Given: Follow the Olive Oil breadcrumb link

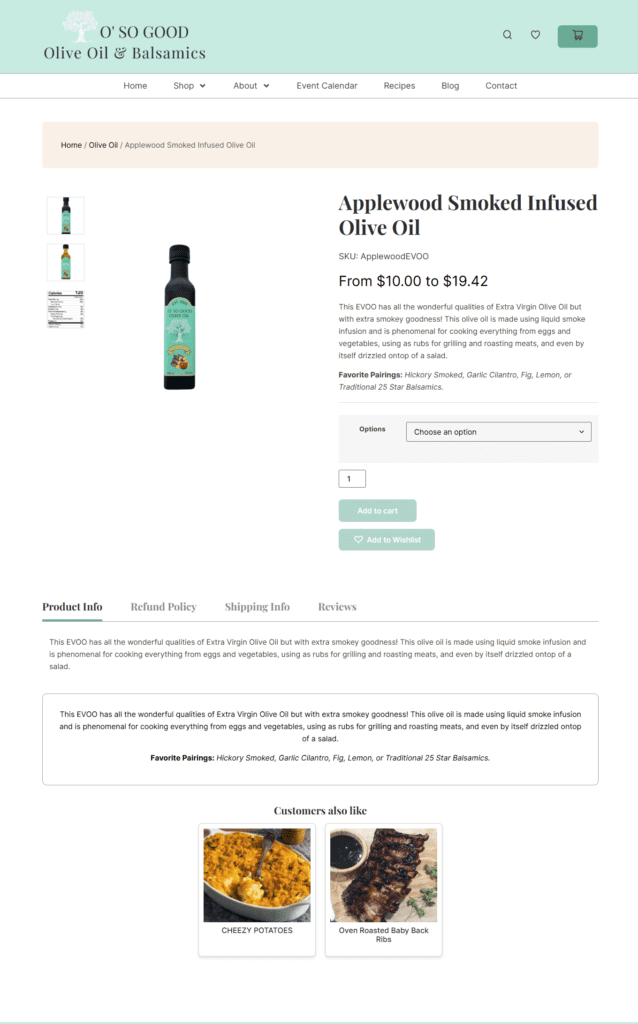Looking at the screenshot, I should tap(103, 145).
